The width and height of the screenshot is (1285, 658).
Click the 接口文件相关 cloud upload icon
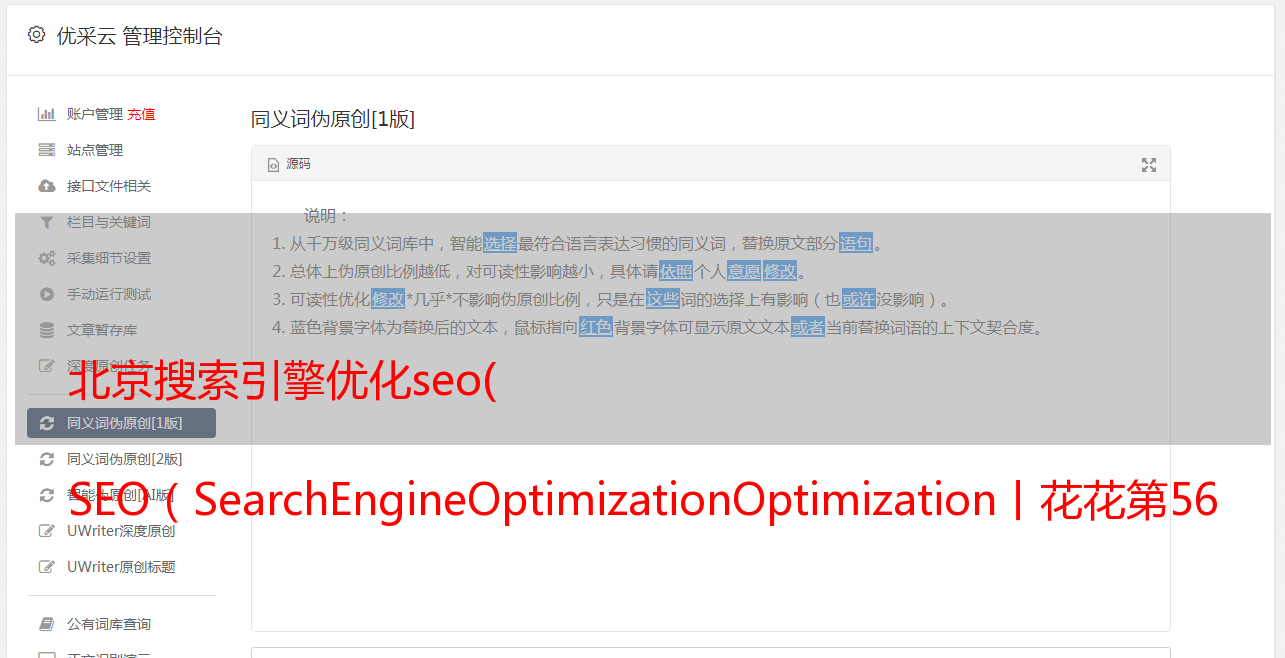[46, 186]
